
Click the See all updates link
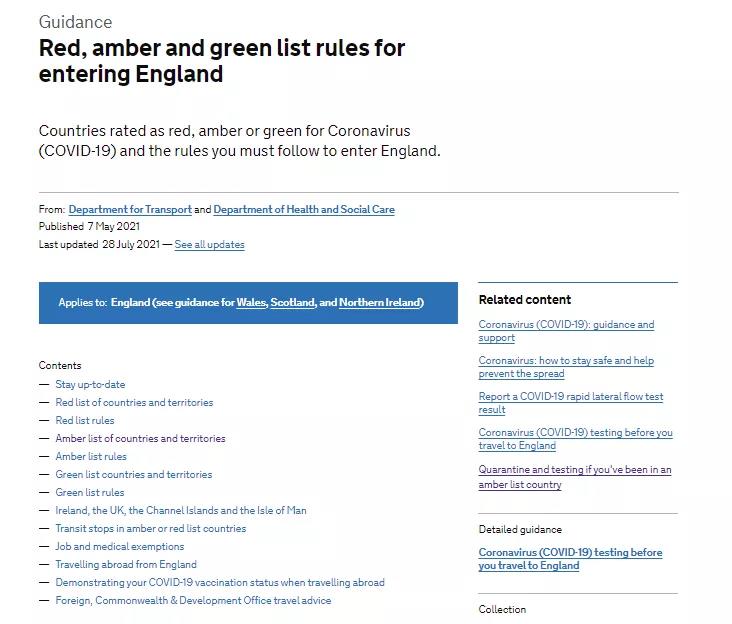click(x=210, y=245)
